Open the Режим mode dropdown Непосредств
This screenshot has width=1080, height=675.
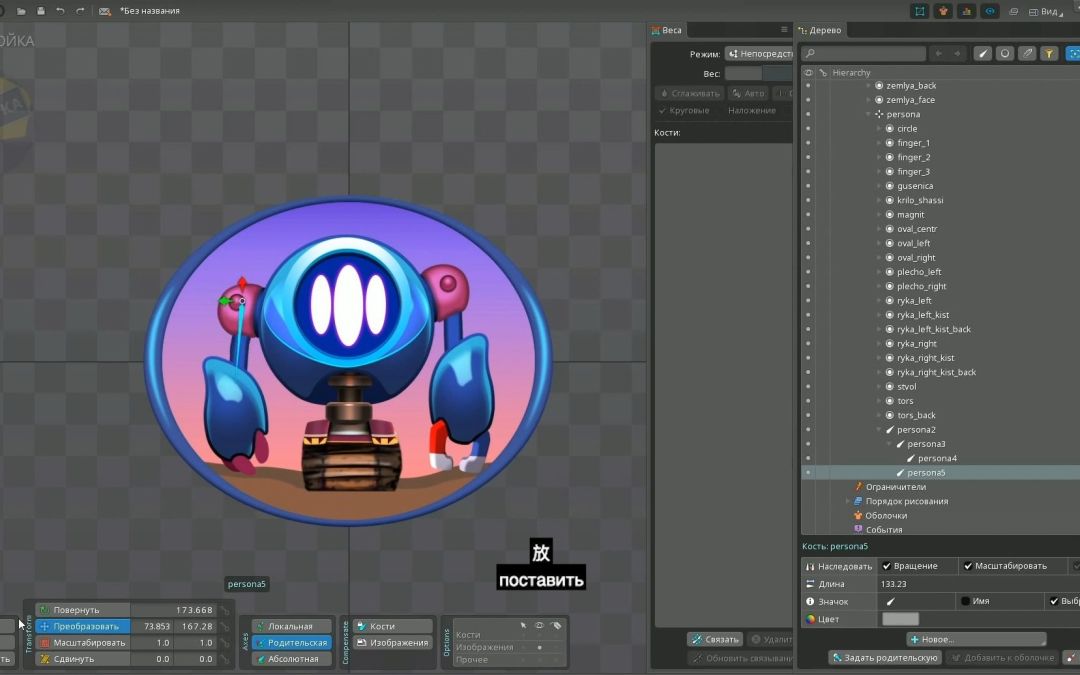coord(760,54)
